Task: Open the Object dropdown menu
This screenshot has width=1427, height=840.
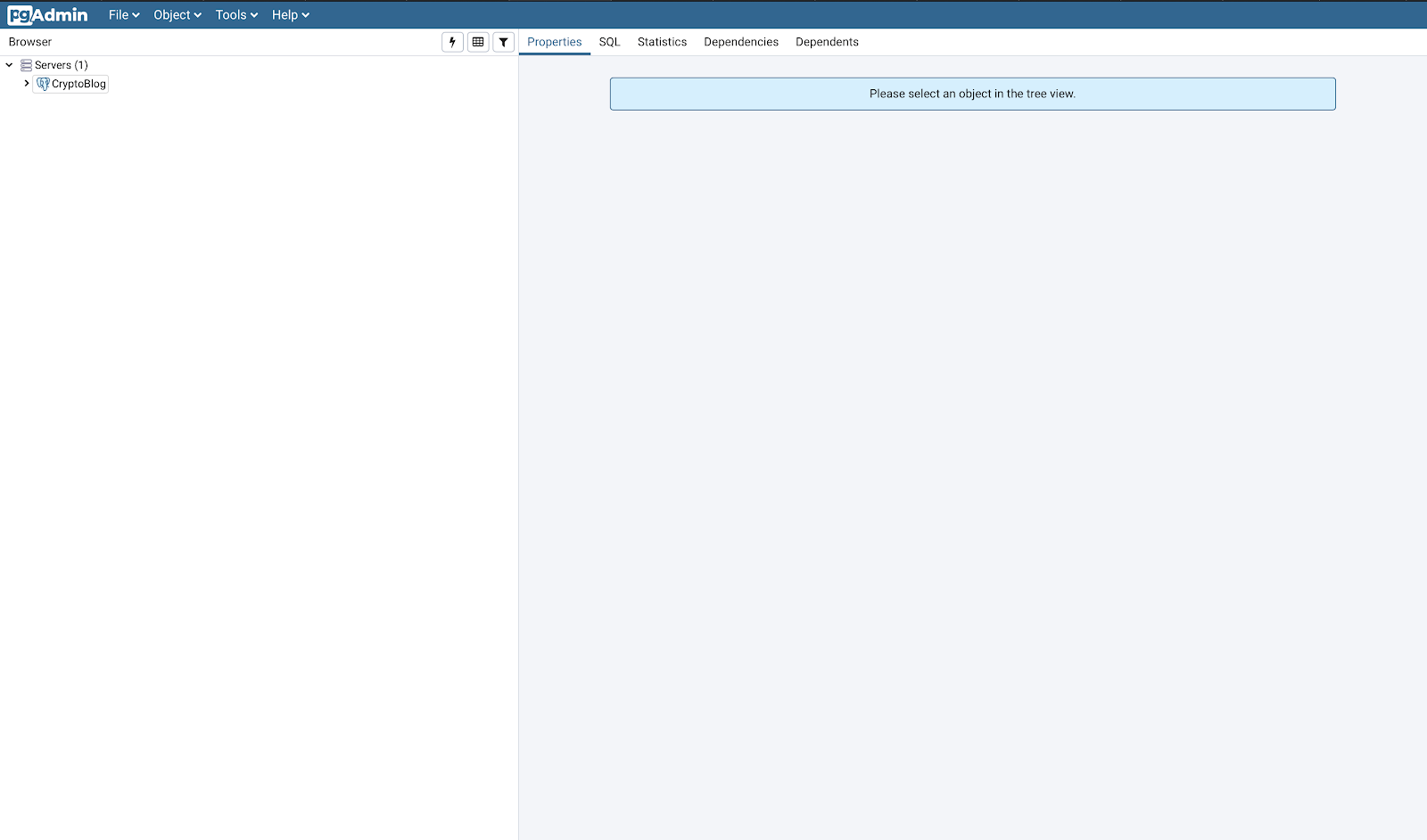Action: [x=177, y=15]
